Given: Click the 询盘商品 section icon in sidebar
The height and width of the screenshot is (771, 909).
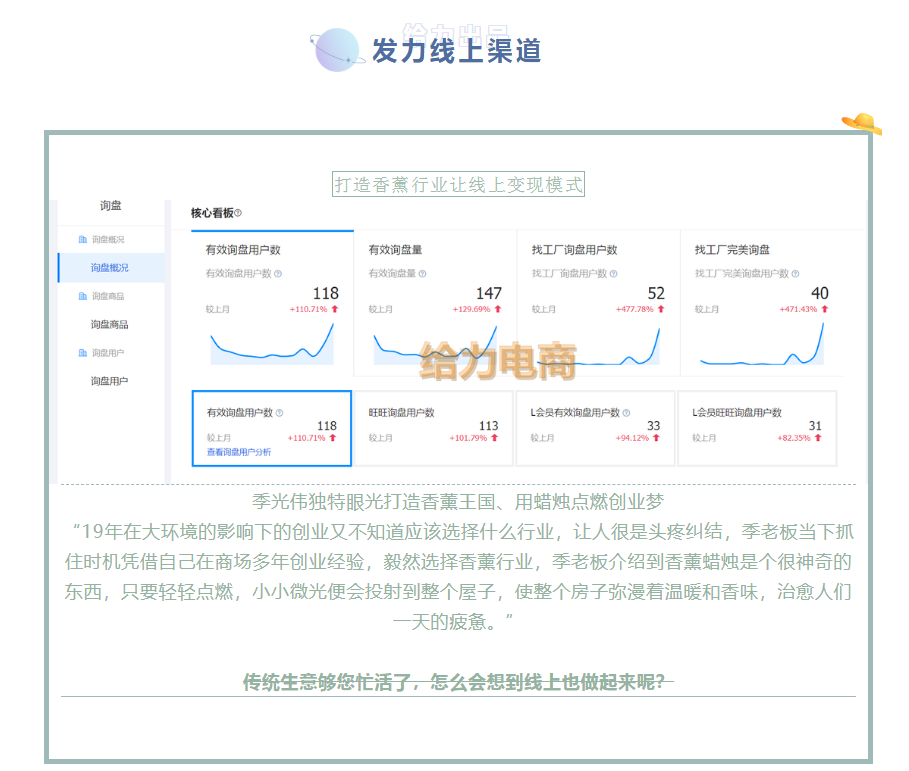Looking at the screenshot, I should tap(83, 296).
